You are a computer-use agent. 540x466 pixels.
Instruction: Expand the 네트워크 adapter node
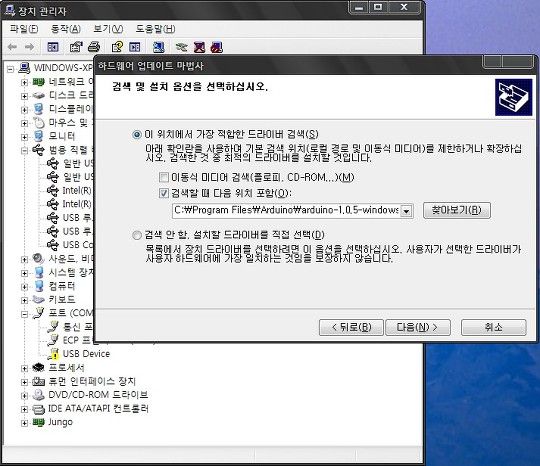point(24,83)
